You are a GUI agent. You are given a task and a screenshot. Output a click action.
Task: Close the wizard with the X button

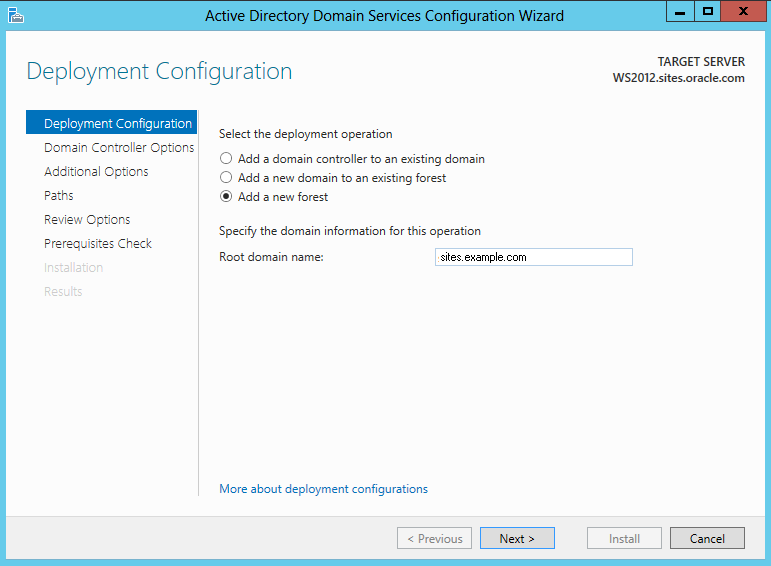[x=743, y=12]
